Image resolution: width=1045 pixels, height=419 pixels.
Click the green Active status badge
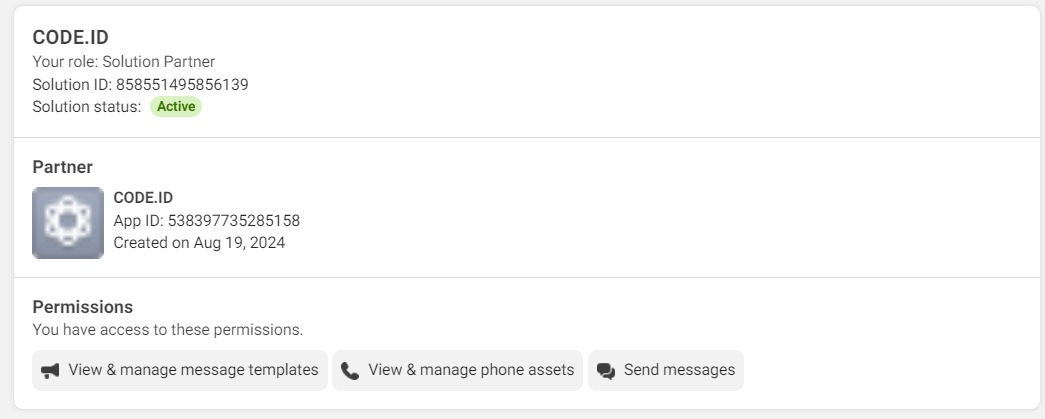(x=176, y=107)
